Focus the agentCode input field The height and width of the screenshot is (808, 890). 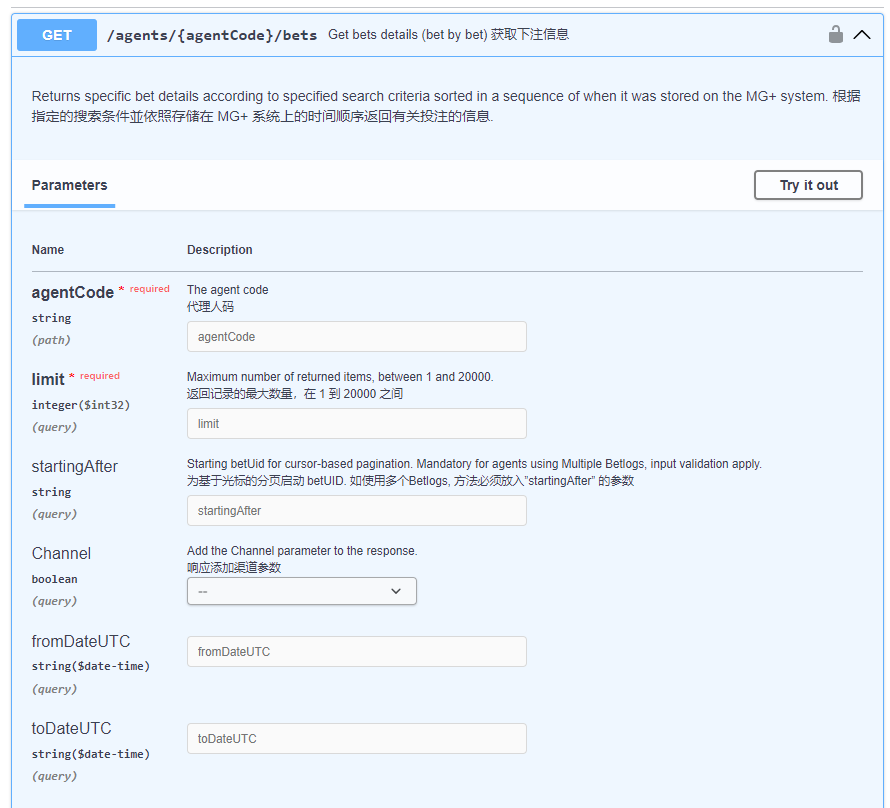click(x=356, y=337)
